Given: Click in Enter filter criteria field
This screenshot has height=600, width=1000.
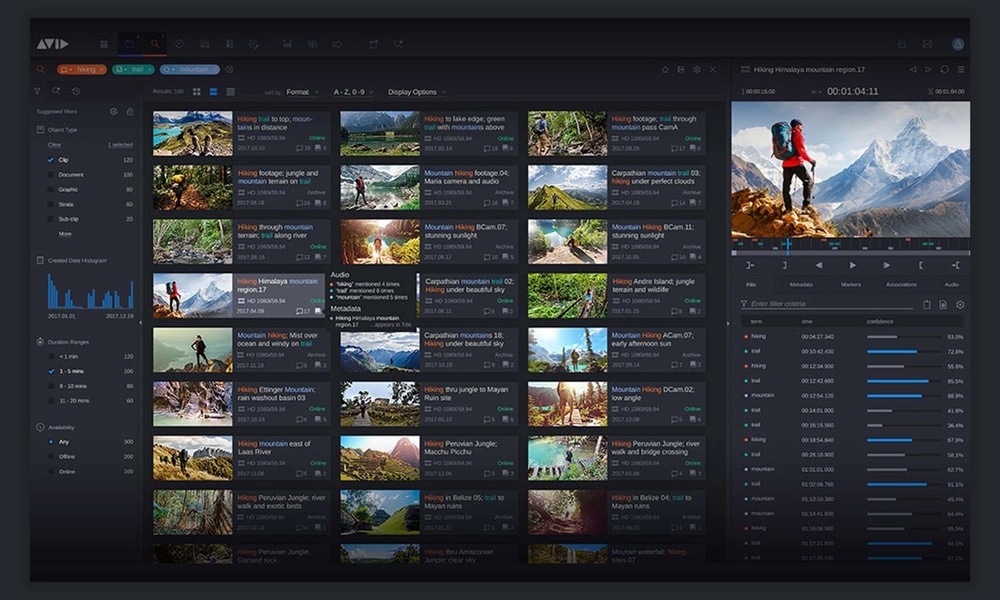Looking at the screenshot, I should click(829, 304).
